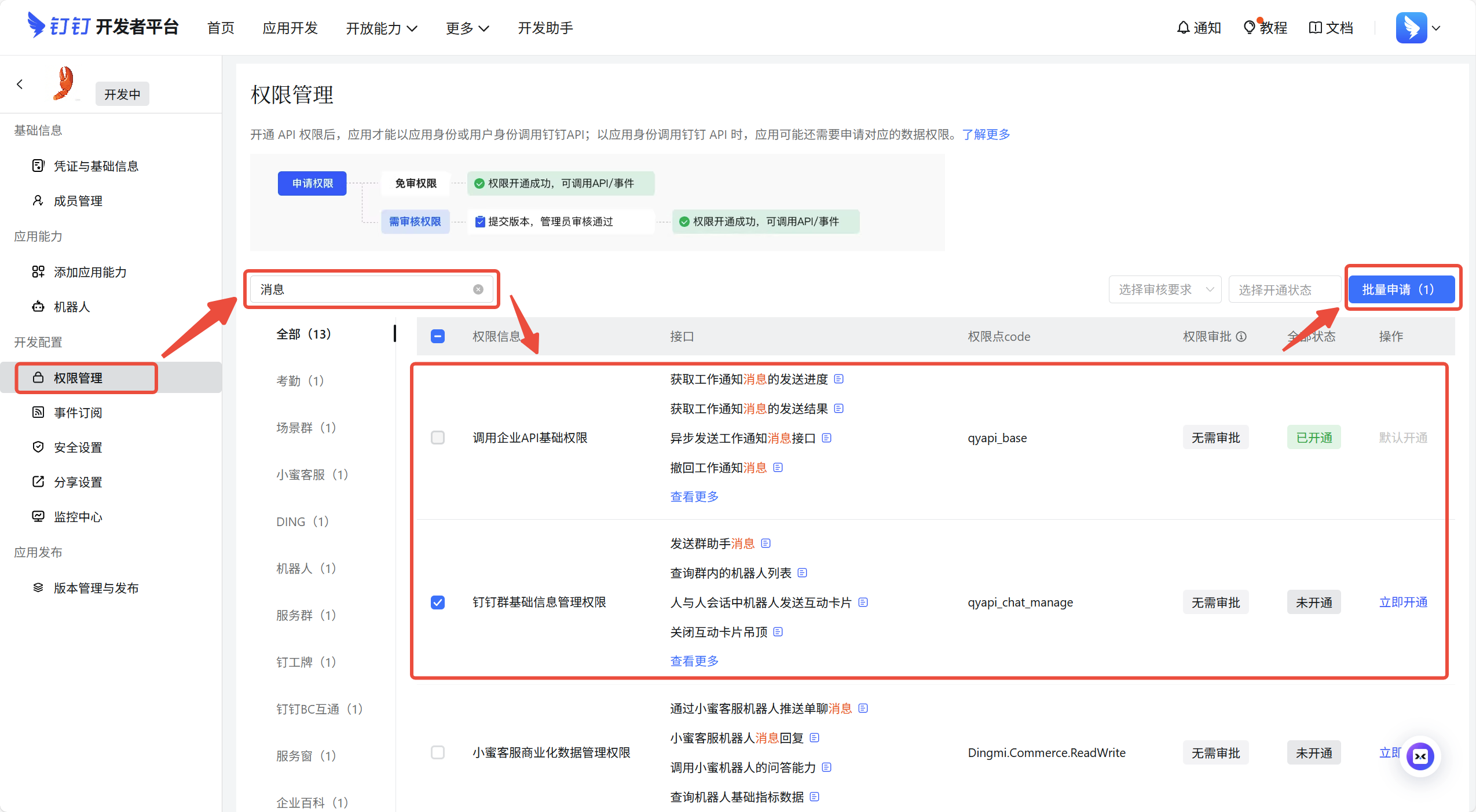
Task: Open the docs book icon
Action: (1315, 28)
